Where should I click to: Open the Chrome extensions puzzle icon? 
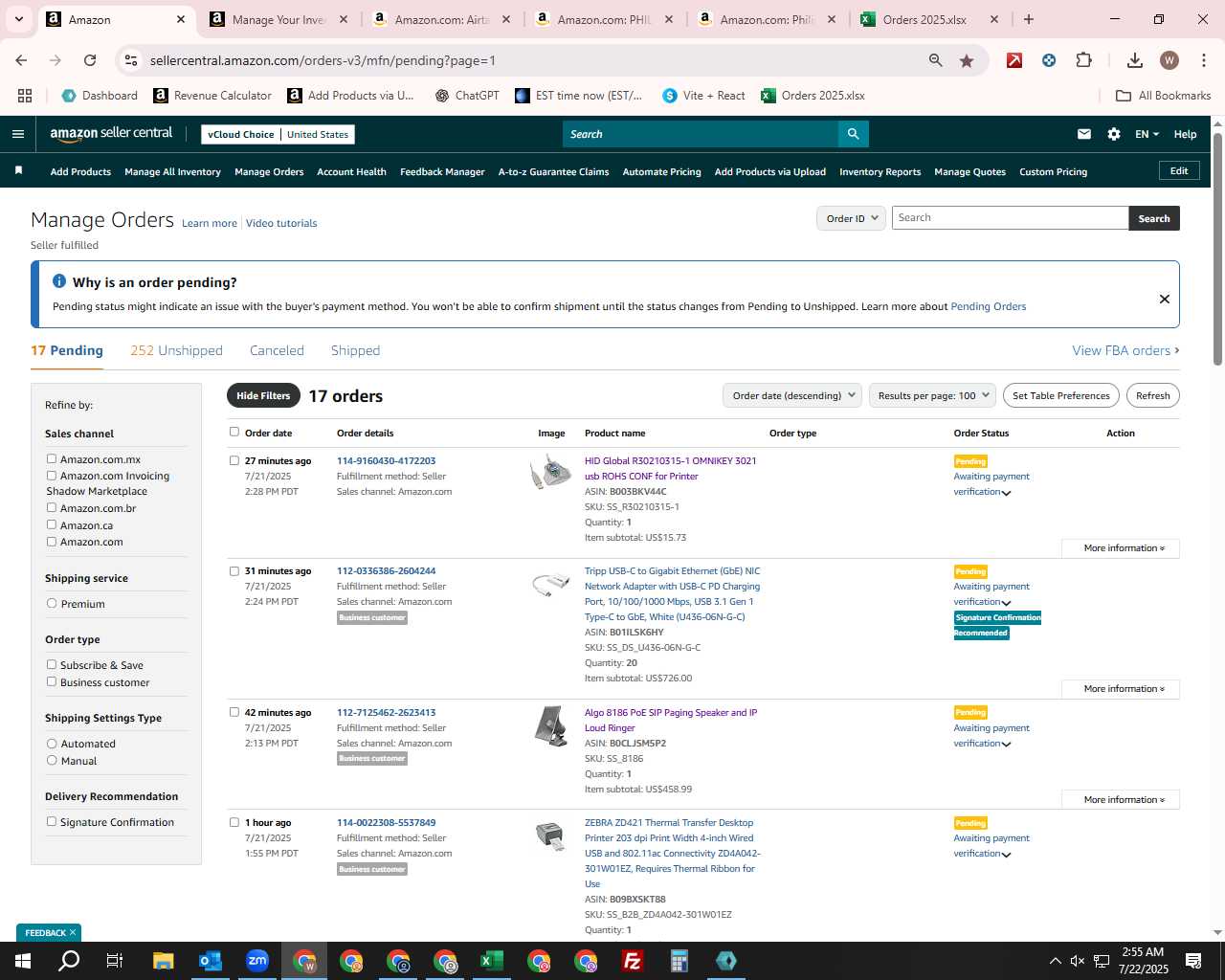click(1083, 60)
